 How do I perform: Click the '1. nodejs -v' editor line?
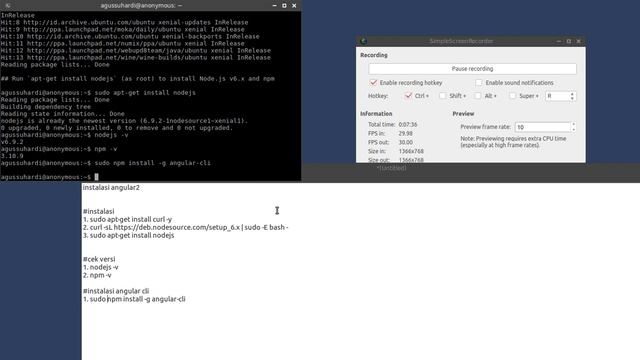pyautogui.click(x=101, y=267)
